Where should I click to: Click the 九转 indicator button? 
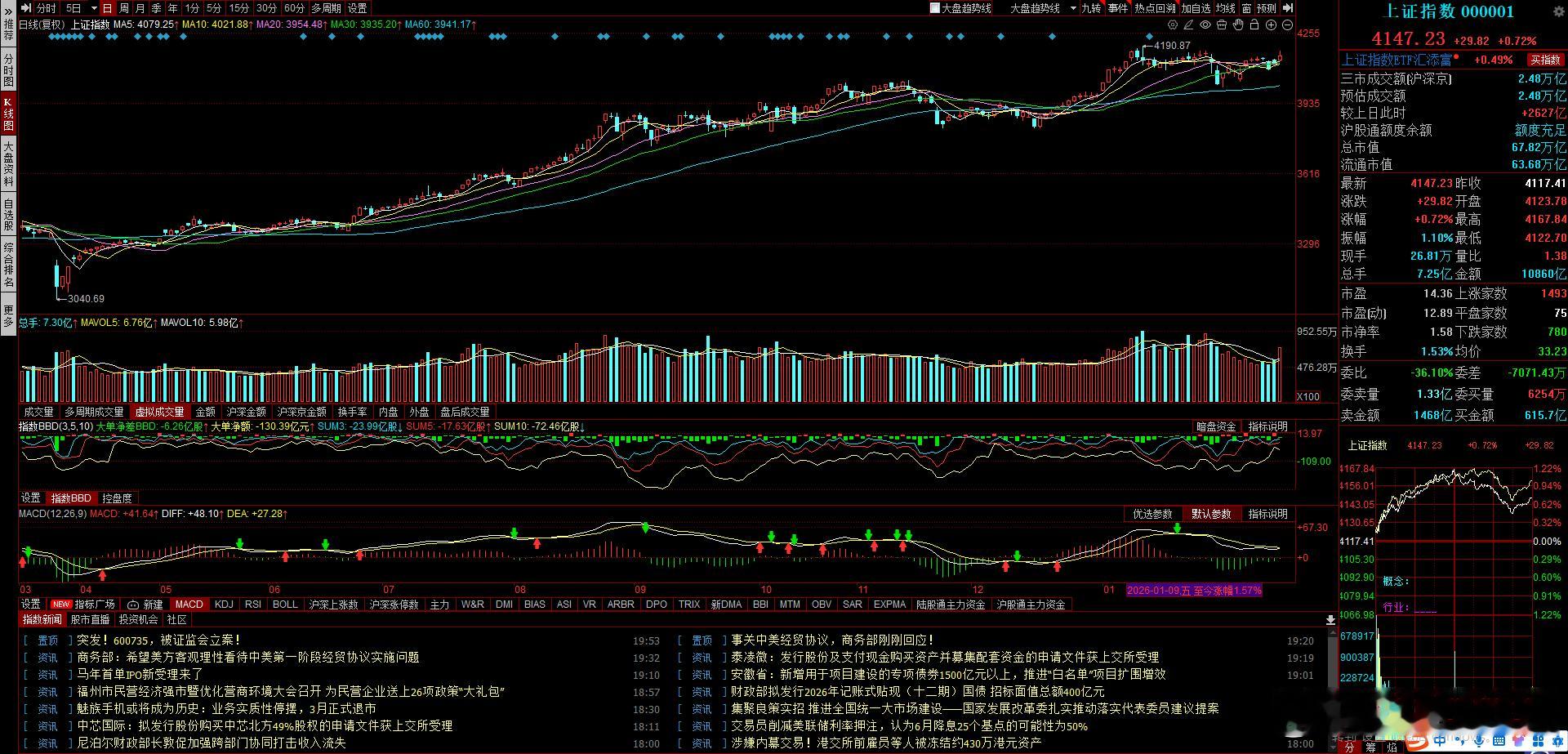tap(1091, 8)
